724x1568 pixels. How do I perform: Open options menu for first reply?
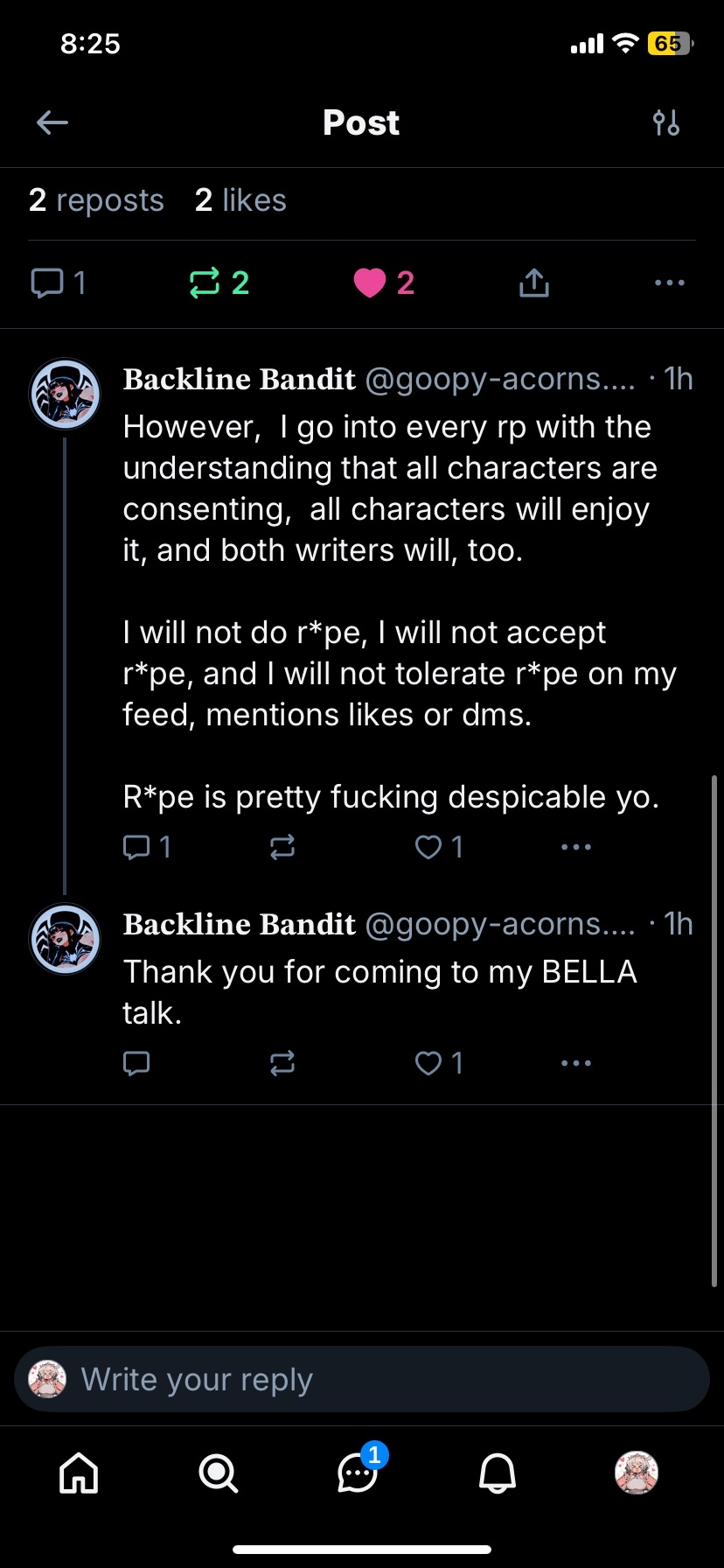coord(576,847)
